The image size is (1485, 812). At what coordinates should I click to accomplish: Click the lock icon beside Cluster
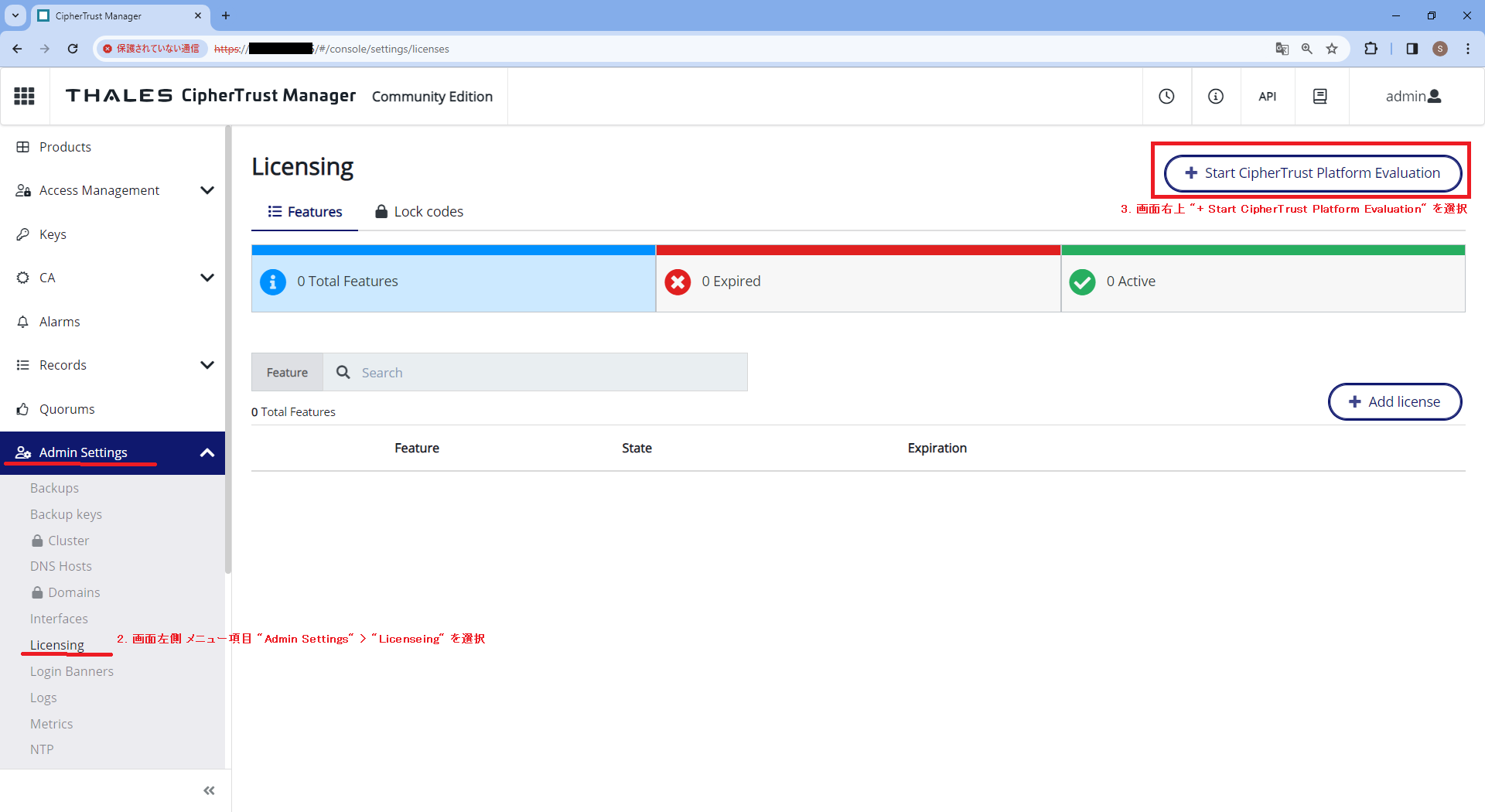pyautogui.click(x=36, y=540)
